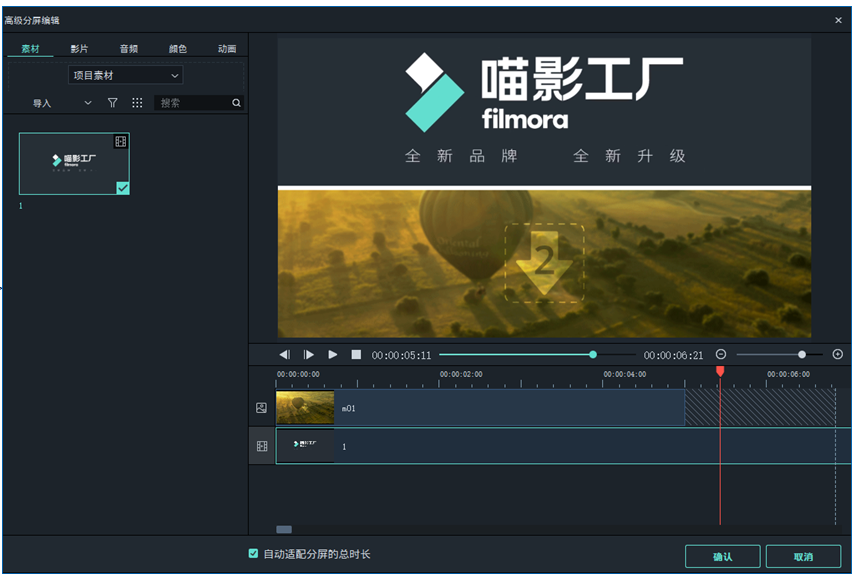
Task: Play the preview
Action: (333, 355)
